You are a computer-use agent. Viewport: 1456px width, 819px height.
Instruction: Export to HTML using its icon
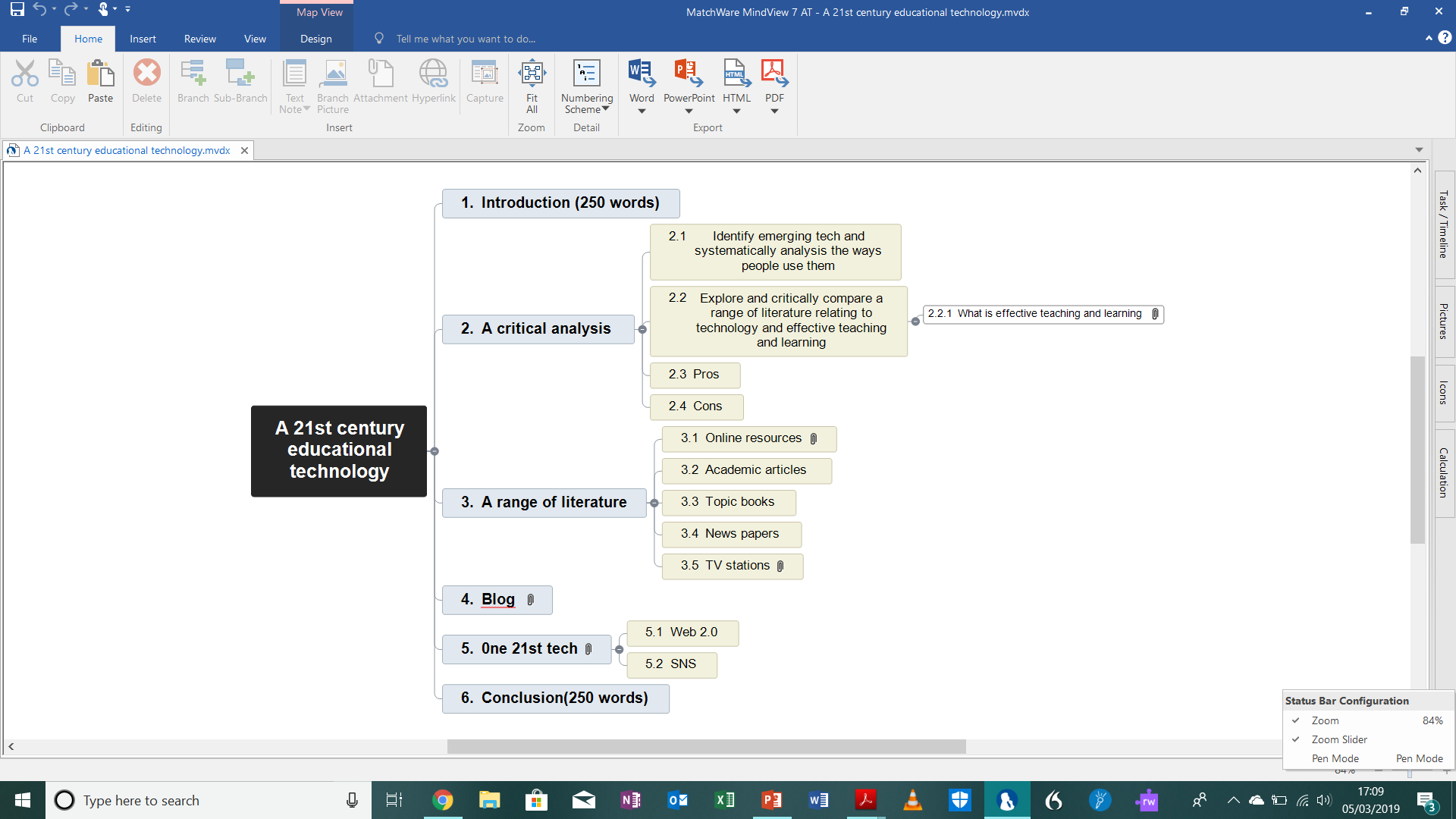point(736,74)
